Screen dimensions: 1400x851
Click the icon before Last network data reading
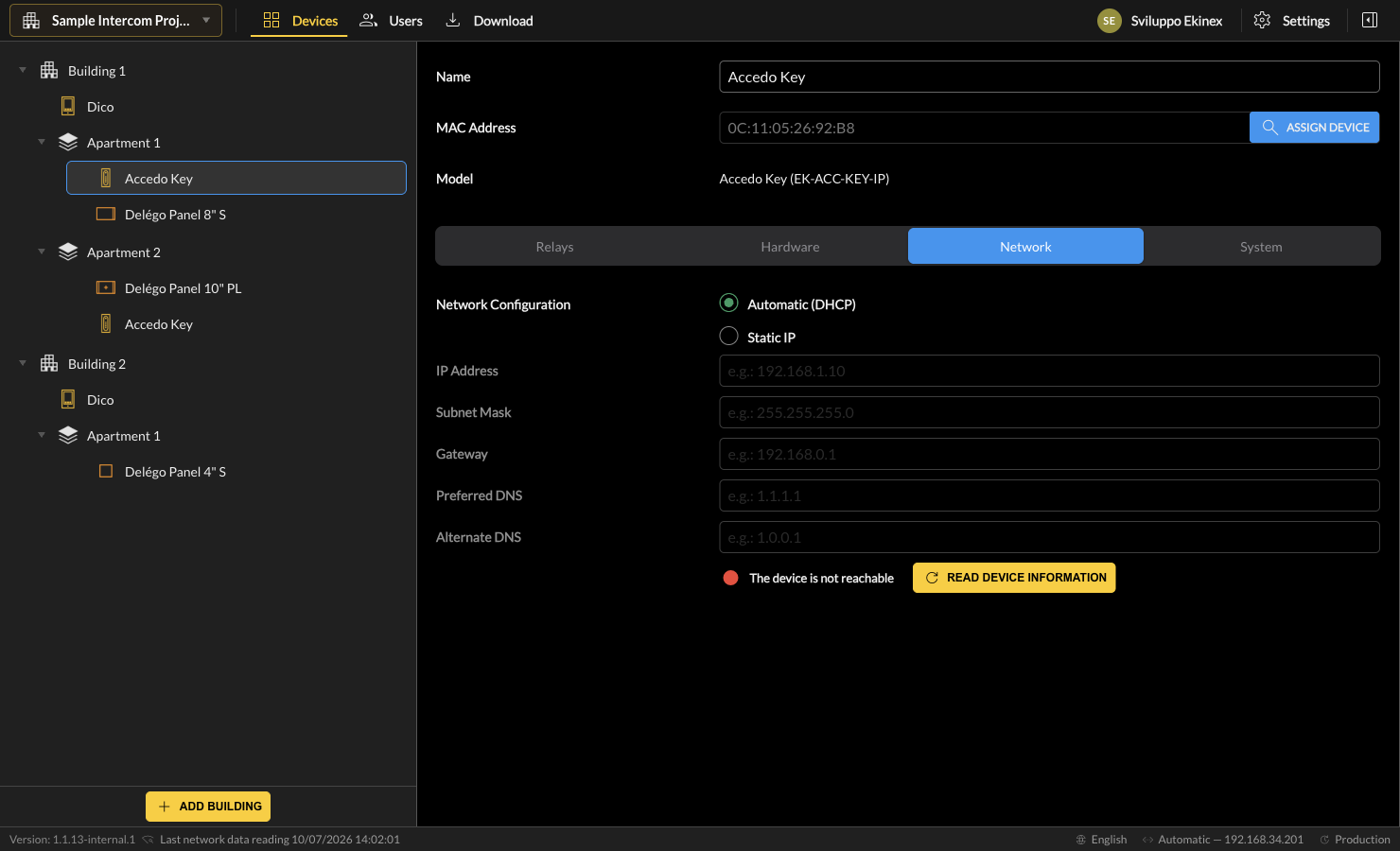148,840
